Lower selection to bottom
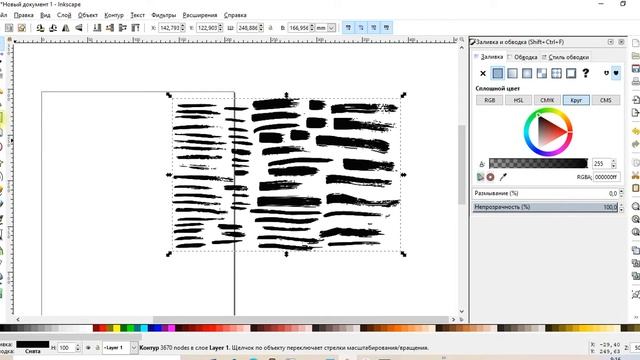 tap(97, 28)
